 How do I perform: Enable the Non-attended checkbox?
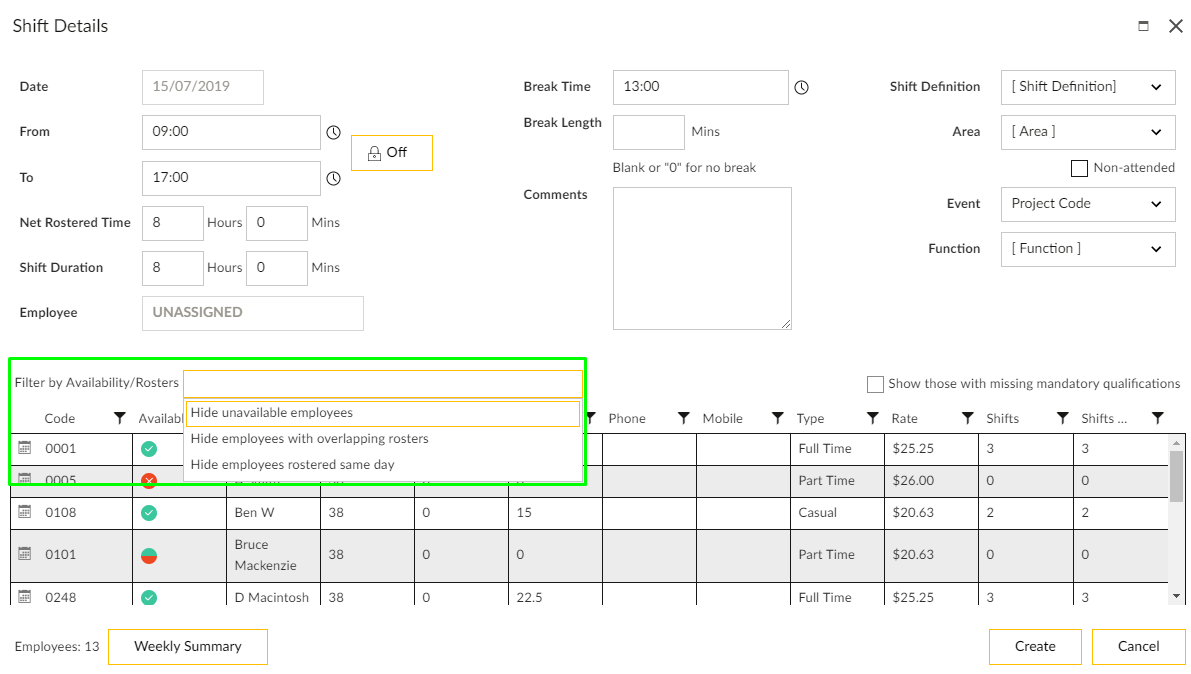(x=1079, y=168)
